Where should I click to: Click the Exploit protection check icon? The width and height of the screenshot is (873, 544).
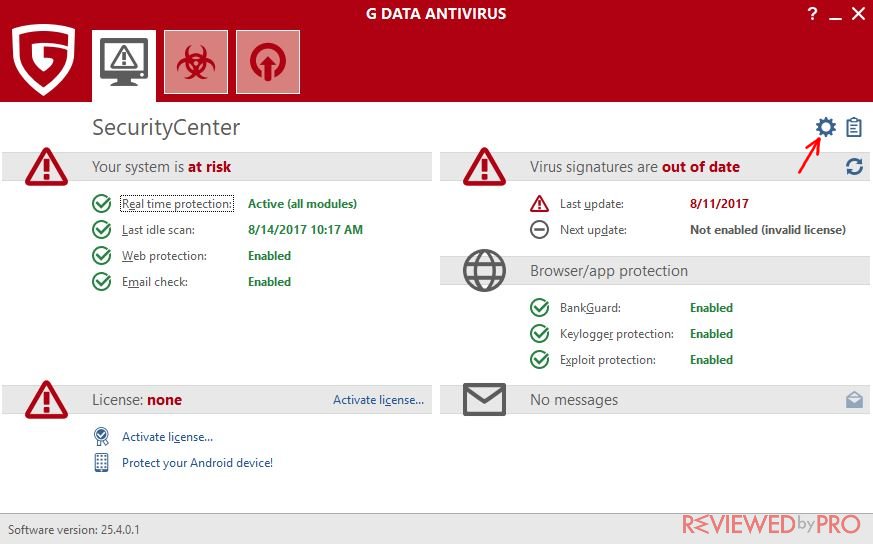pos(539,360)
